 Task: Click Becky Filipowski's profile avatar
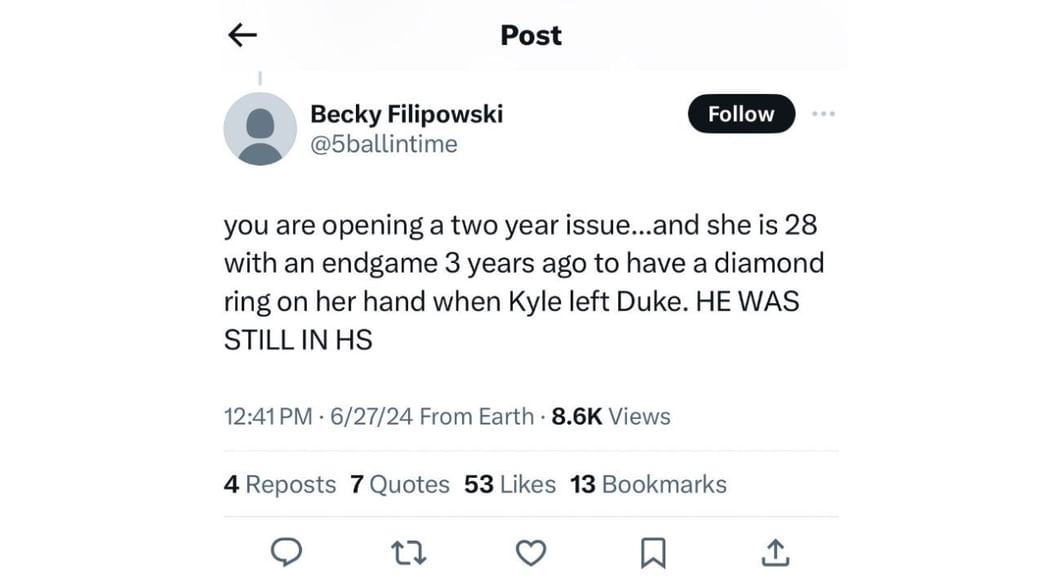point(260,128)
